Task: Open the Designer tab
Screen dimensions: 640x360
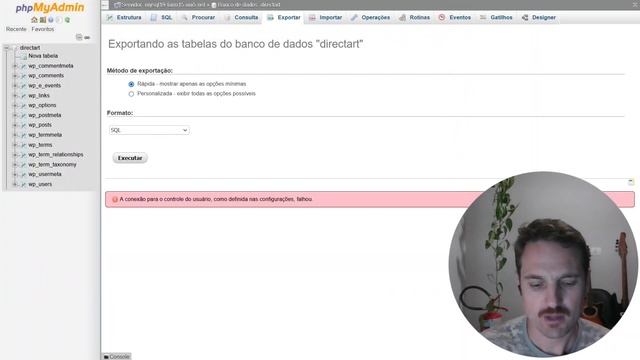Action: pyautogui.click(x=539, y=18)
